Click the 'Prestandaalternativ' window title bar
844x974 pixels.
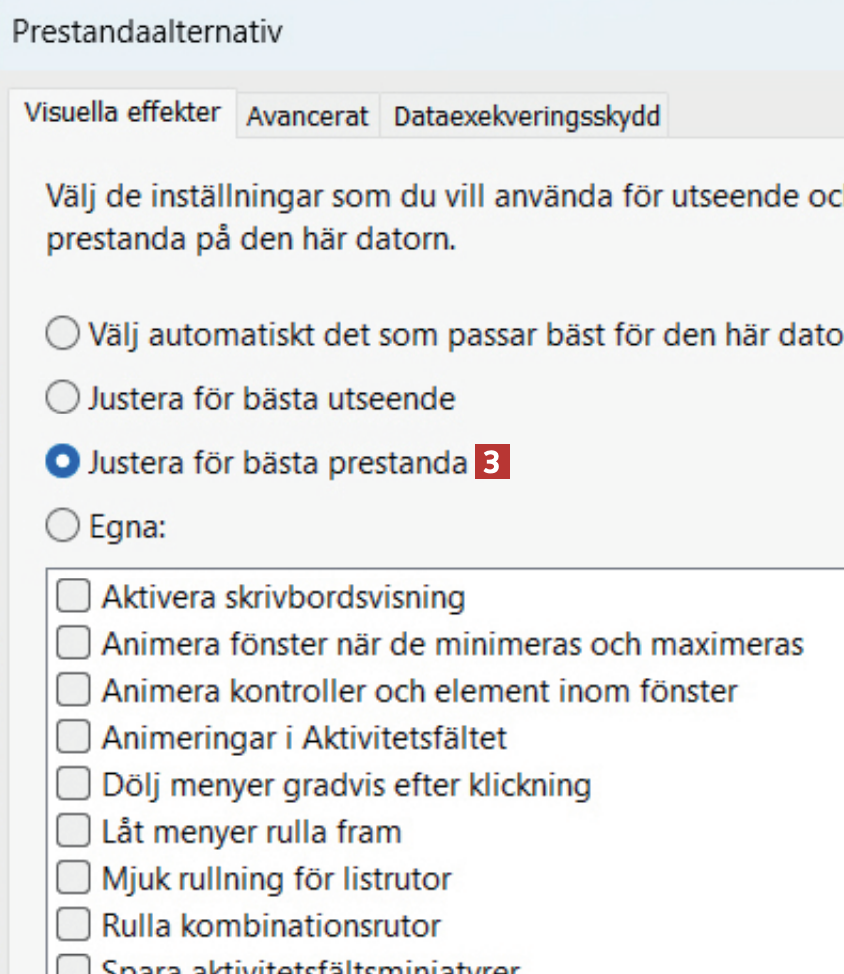400,32
